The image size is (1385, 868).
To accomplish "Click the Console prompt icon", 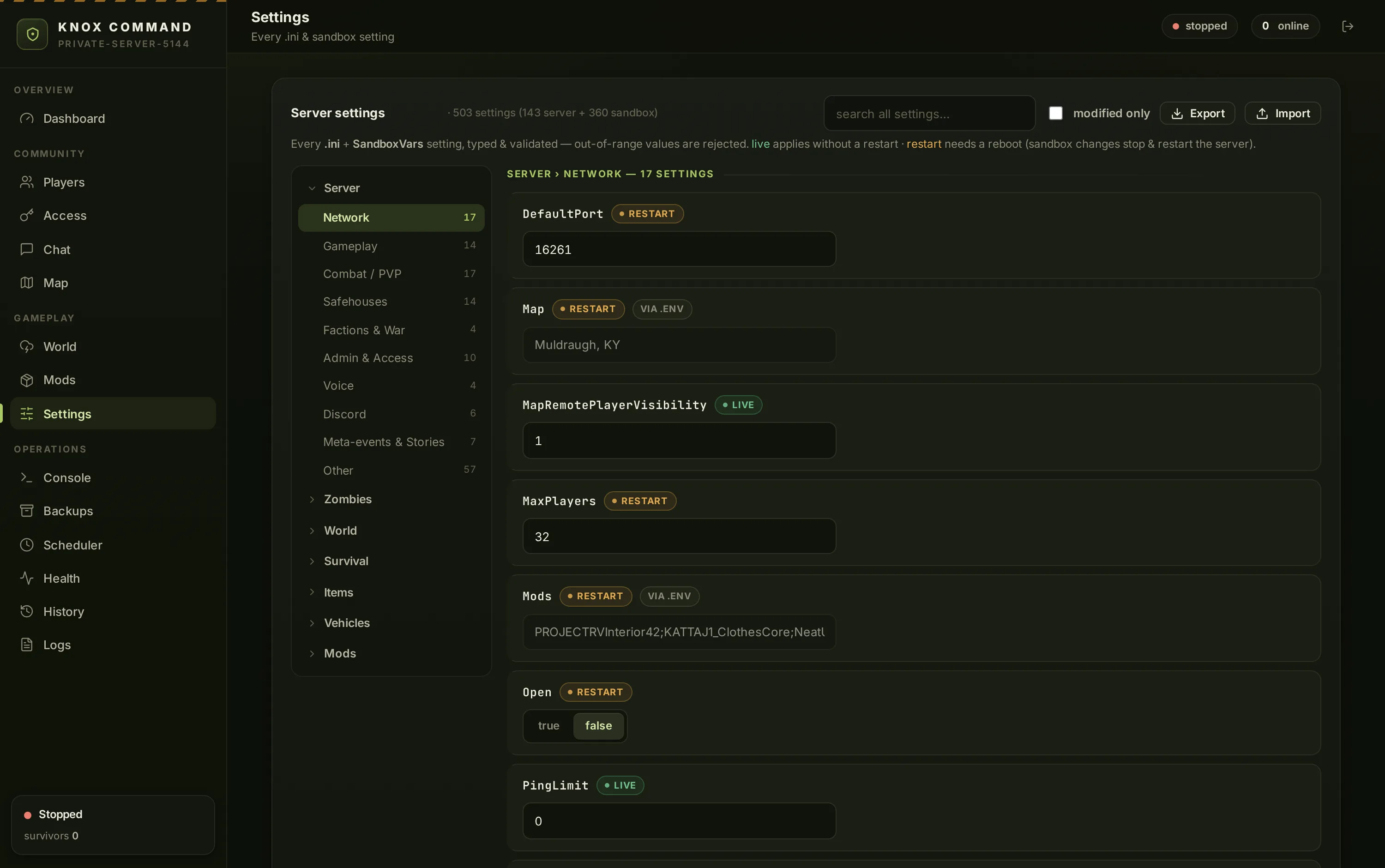I will (27, 477).
